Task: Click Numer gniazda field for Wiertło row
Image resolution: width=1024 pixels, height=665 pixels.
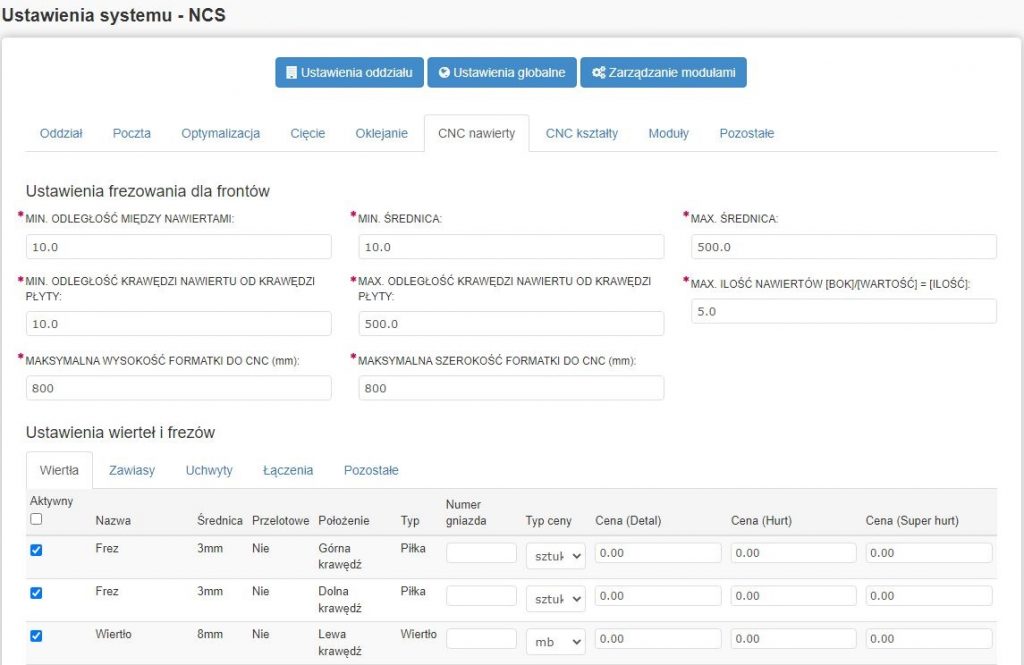Action: [x=481, y=639]
